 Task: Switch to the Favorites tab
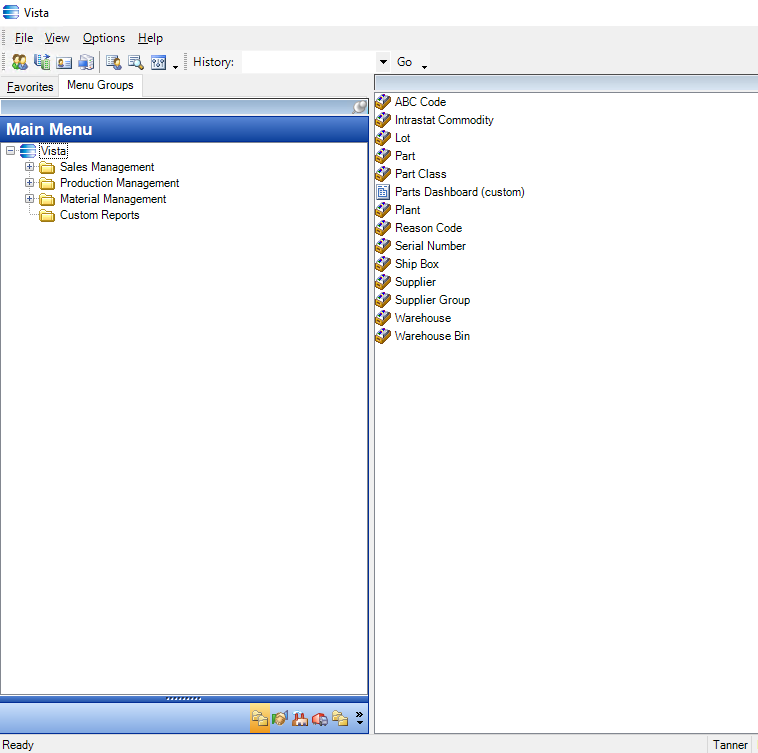click(30, 87)
